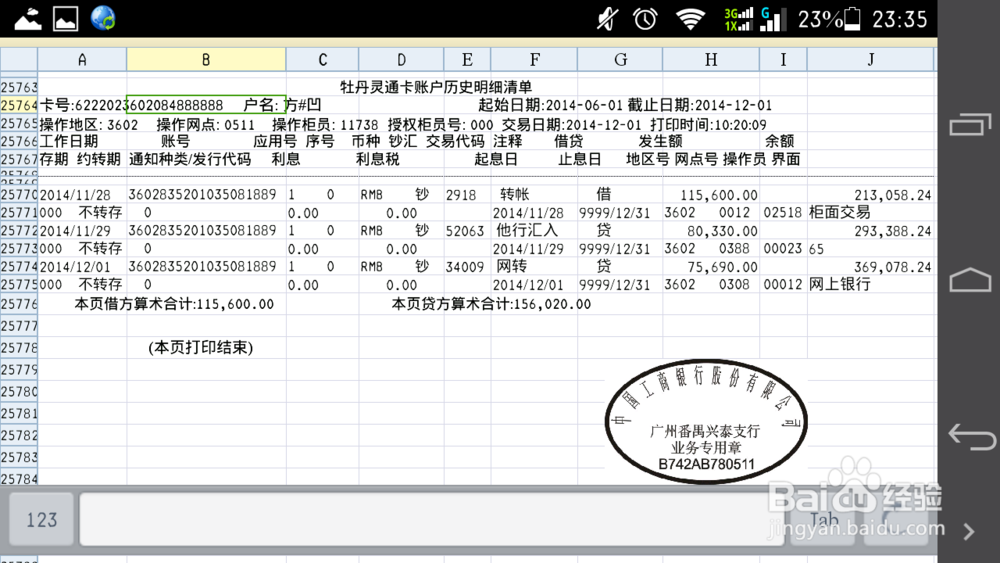Select column J header

point(871,59)
